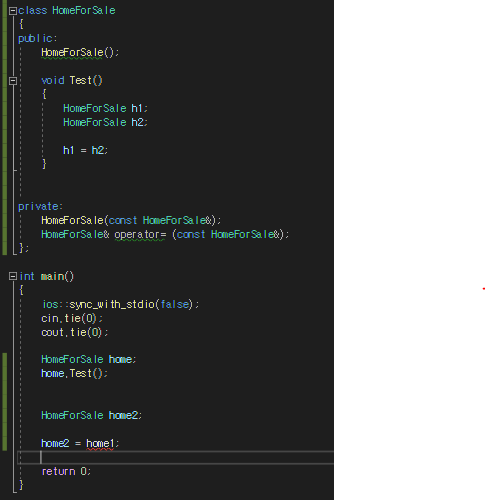Click the 'cout.tie(0);' line
The image size is (485, 500).
75,332
